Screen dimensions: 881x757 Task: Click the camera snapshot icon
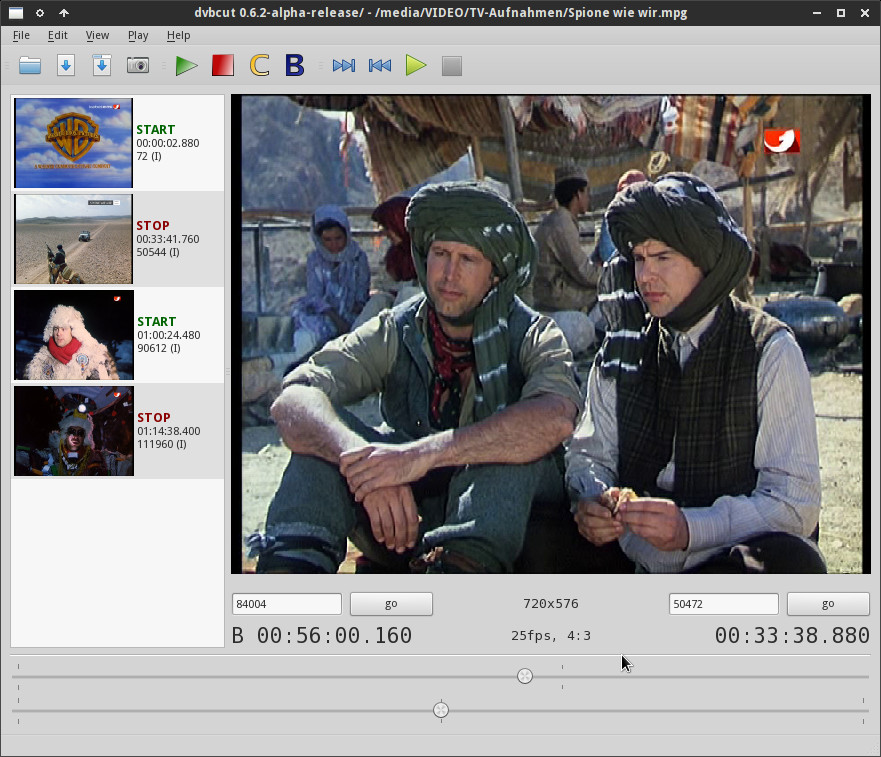pyautogui.click(x=138, y=66)
